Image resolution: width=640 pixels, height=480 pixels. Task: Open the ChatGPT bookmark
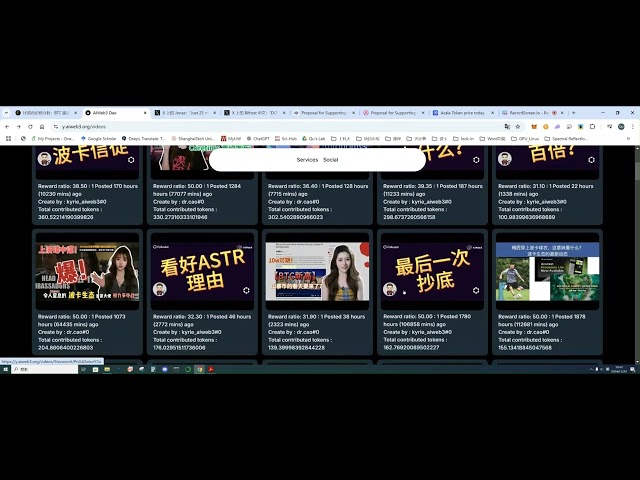point(258,139)
